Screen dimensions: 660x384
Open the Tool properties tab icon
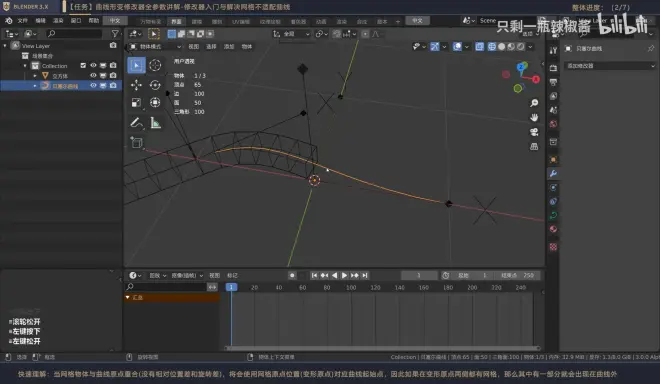[553, 51]
